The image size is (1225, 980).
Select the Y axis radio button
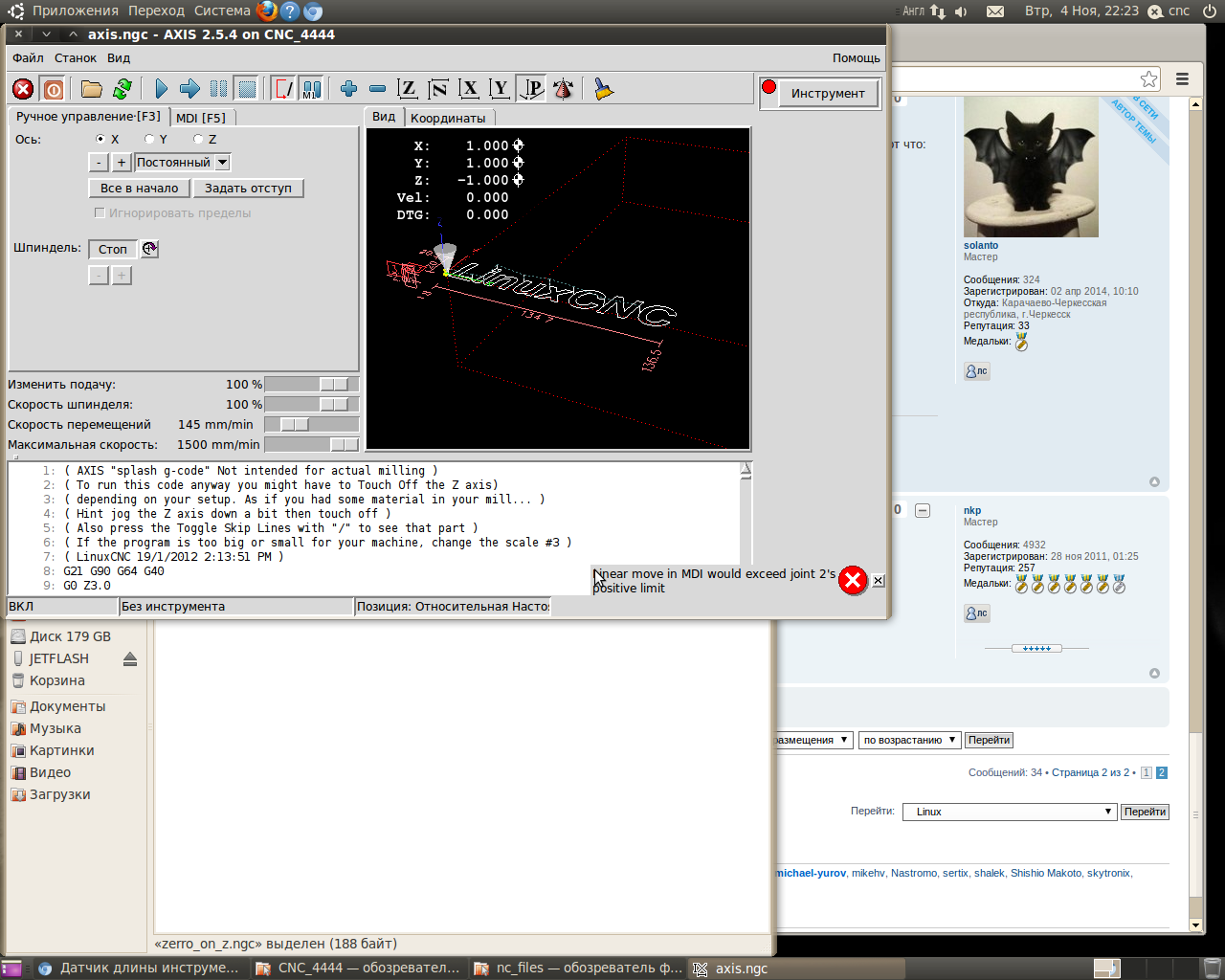pyautogui.click(x=150, y=139)
